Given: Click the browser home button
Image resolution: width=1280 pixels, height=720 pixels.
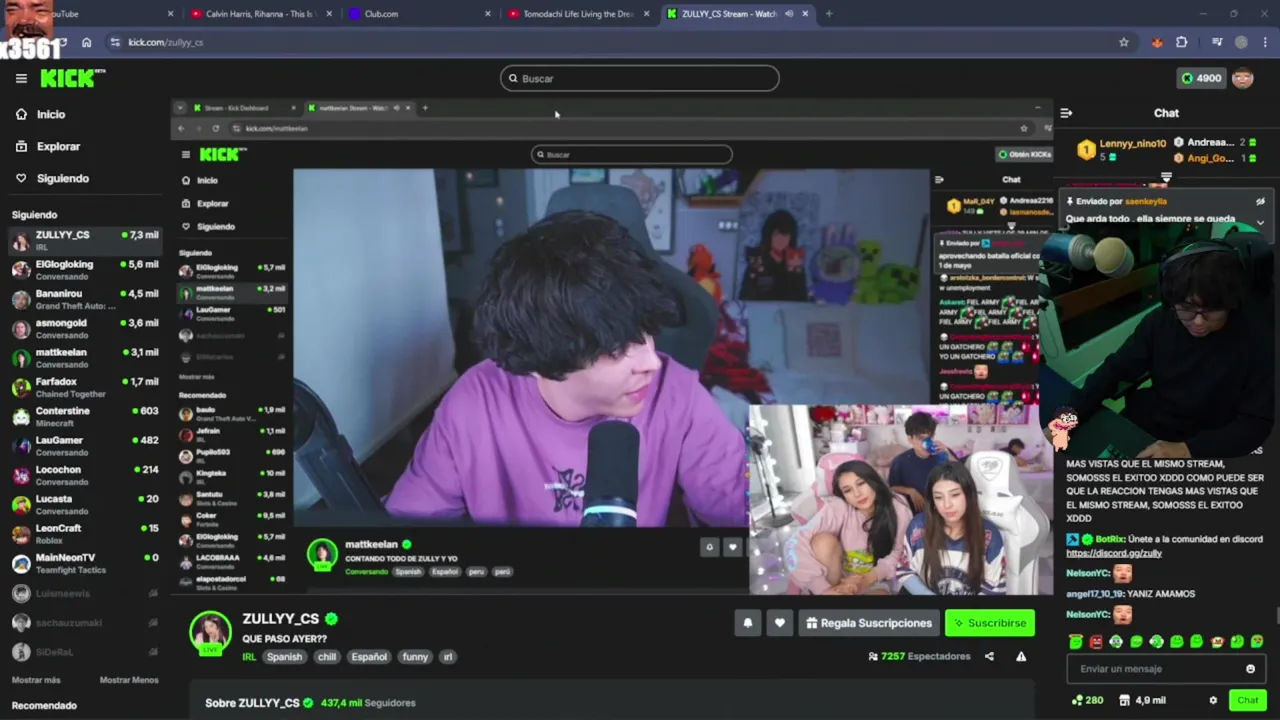Looking at the screenshot, I should (x=86, y=42).
